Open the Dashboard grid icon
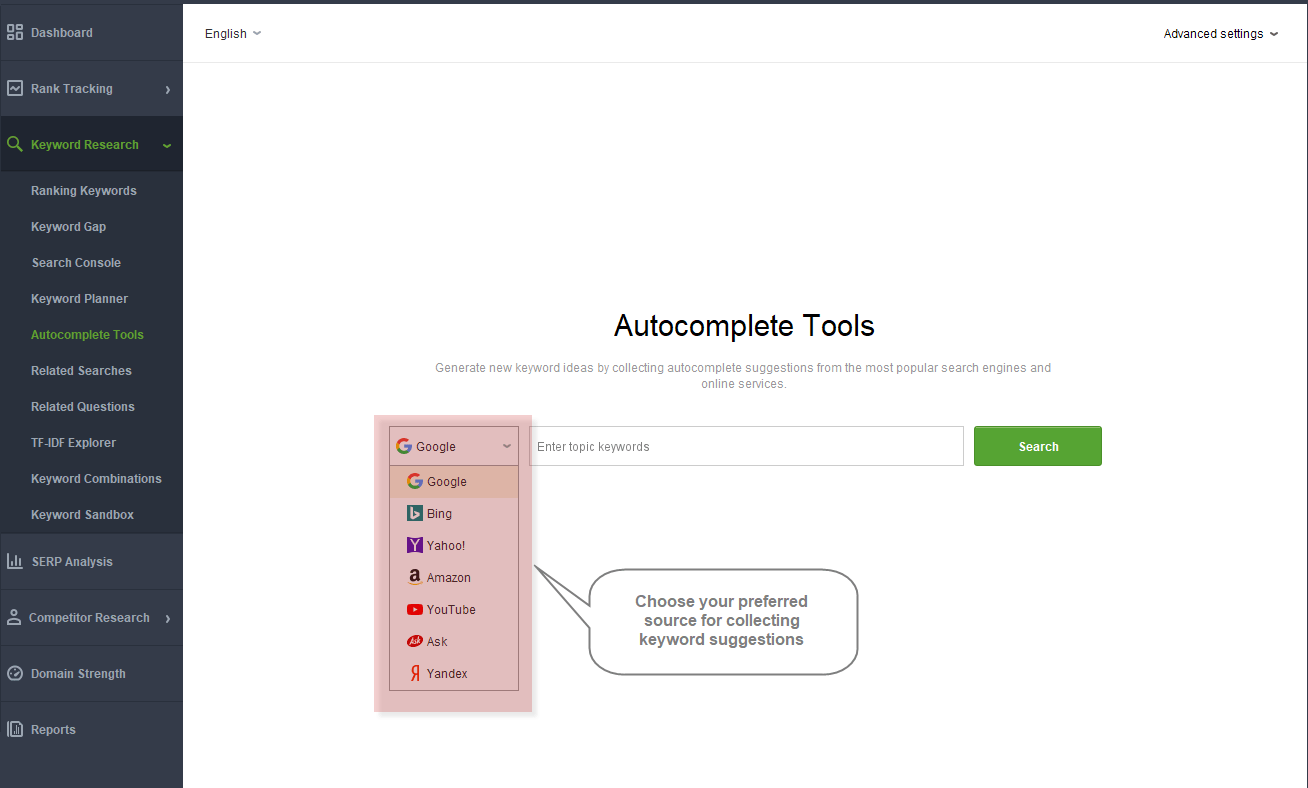Viewport: 1308px width, 788px height. coord(15,32)
